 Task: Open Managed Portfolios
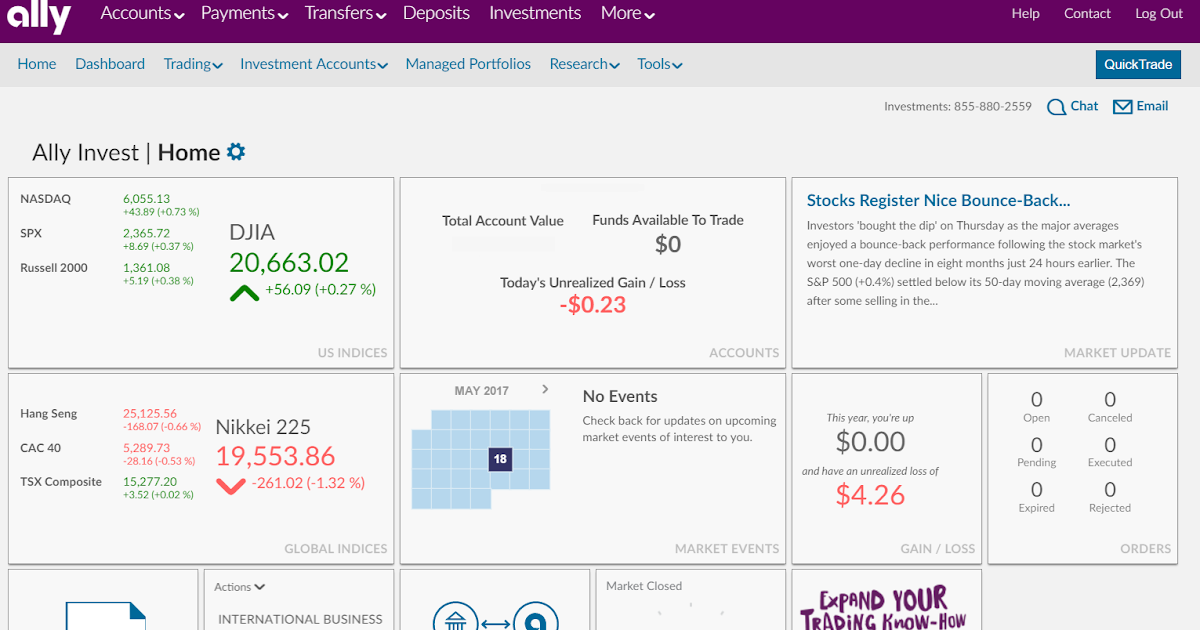[x=468, y=64]
